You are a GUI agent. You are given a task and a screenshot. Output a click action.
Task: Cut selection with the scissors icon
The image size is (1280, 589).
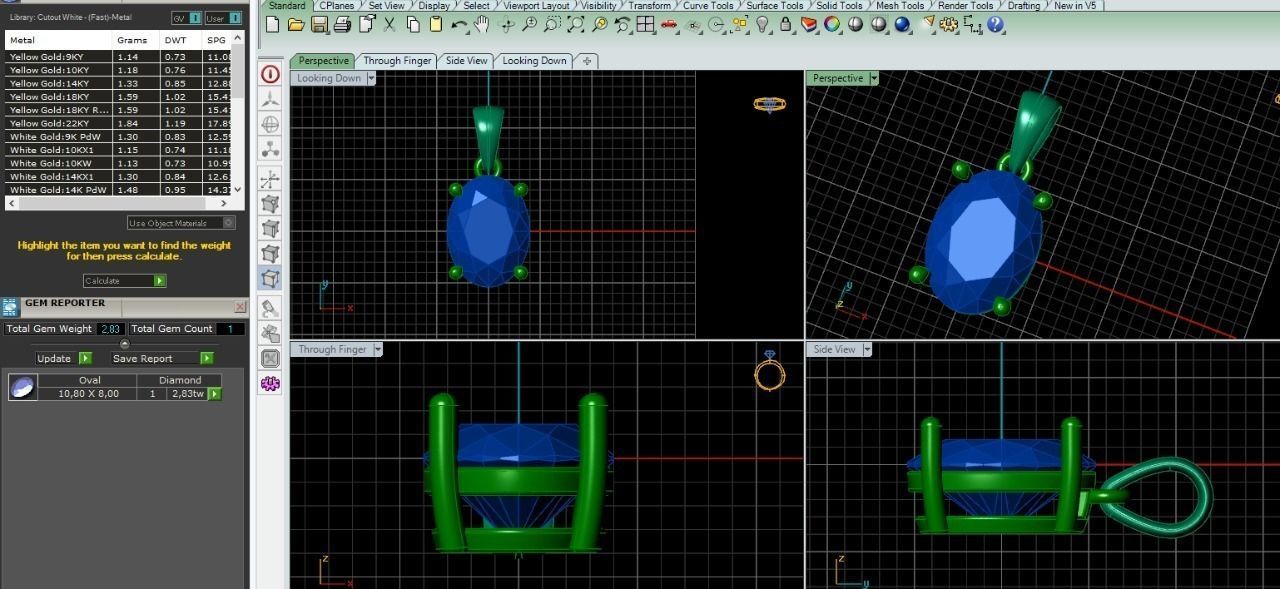(x=389, y=25)
